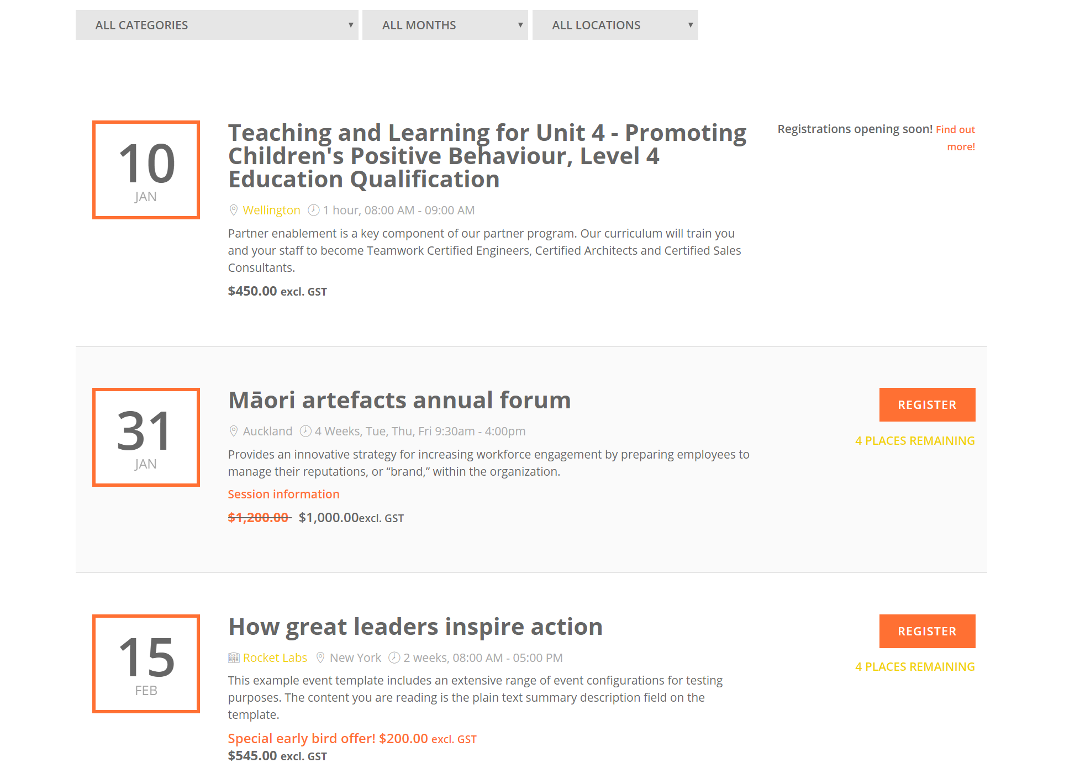Viewport: 1080px width, 768px height.
Task: Open the All Categories dropdown
Action: tap(217, 25)
